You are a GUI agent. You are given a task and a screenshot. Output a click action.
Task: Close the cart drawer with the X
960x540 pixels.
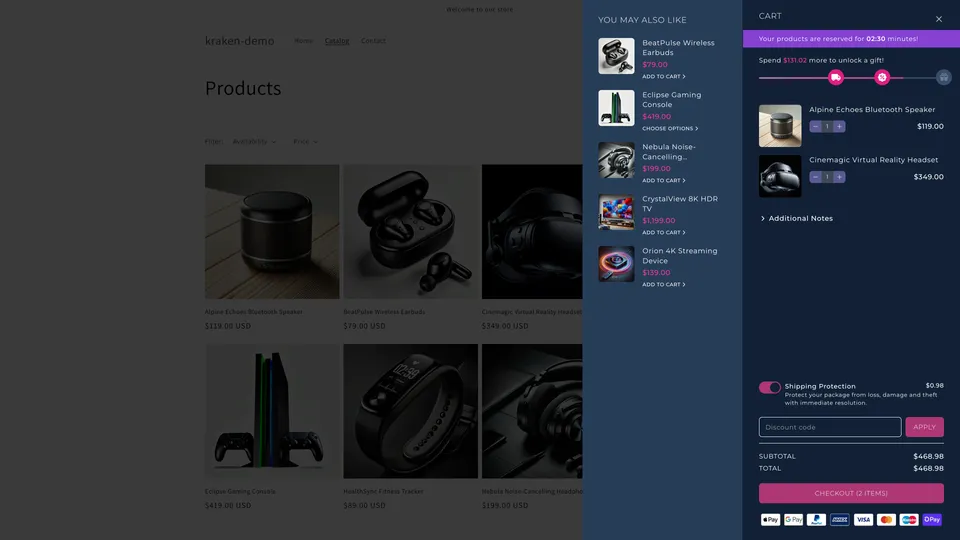click(x=938, y=19)
